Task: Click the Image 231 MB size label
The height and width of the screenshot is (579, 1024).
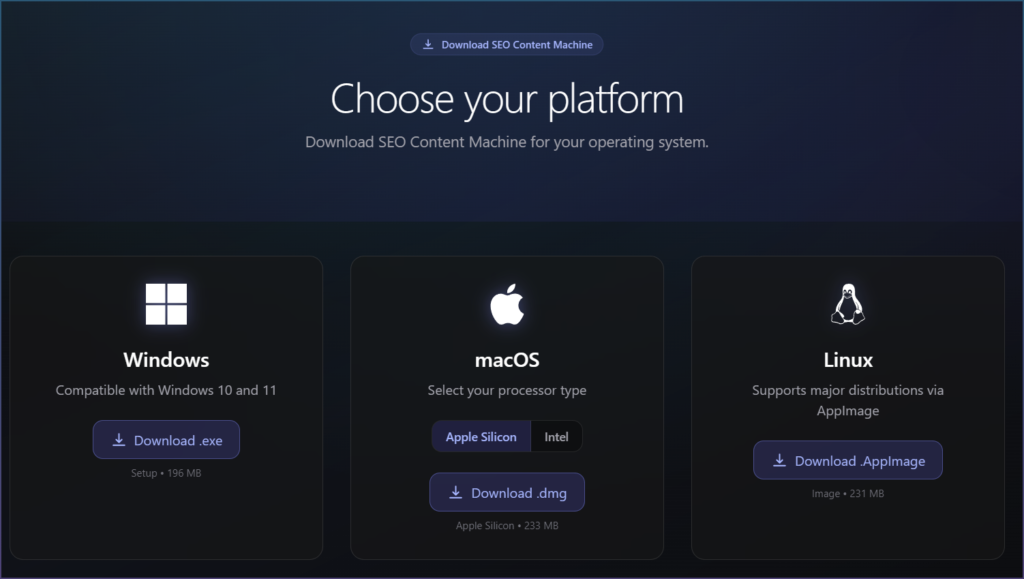Action: click(847, 494)
